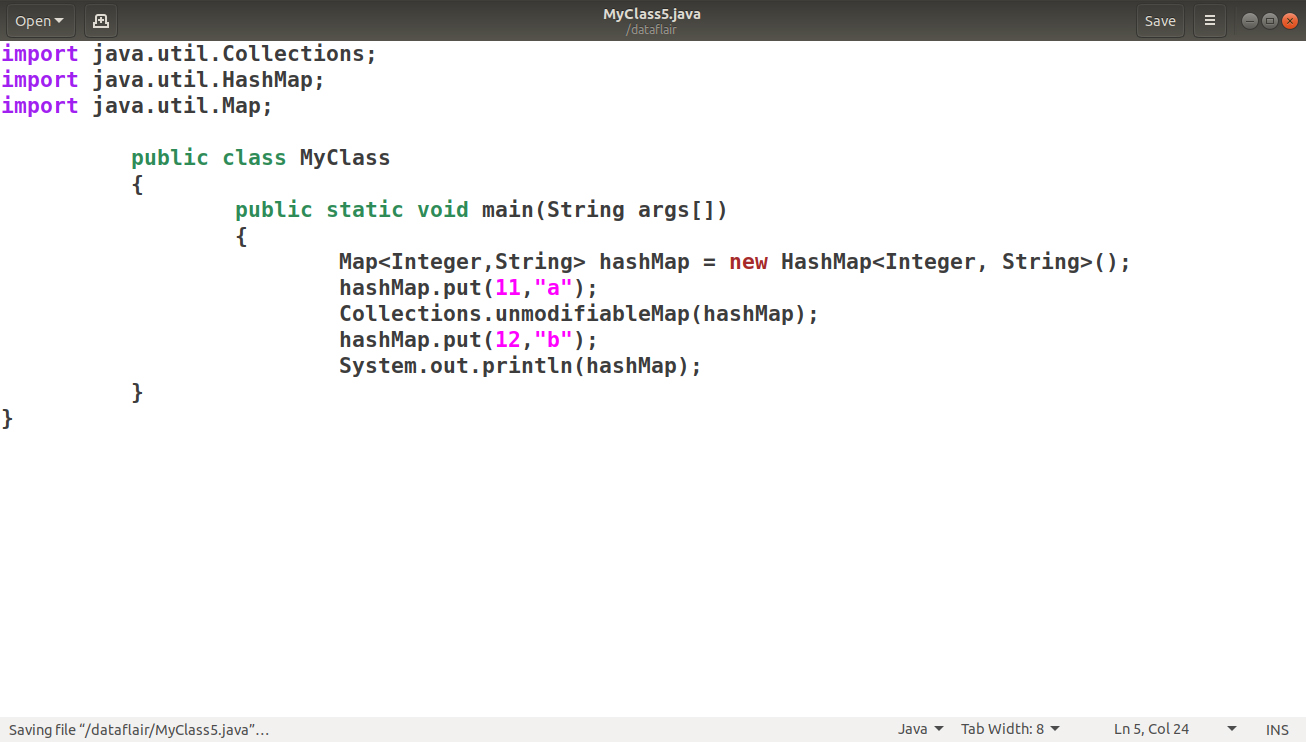Create a new document with header icon
The width and height of the screenshot is (1306, 742).
coord(100,20)
